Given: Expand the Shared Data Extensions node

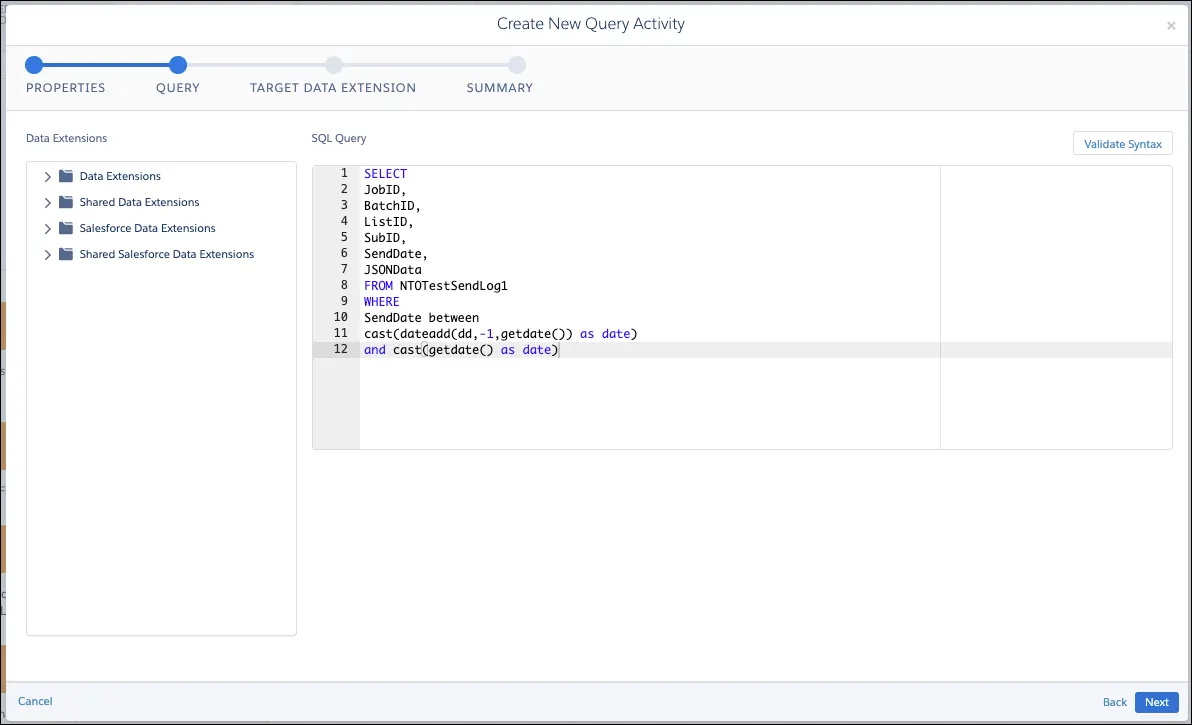Looking at the screenshot, I should pyautogui.click(x=46, y=202).
